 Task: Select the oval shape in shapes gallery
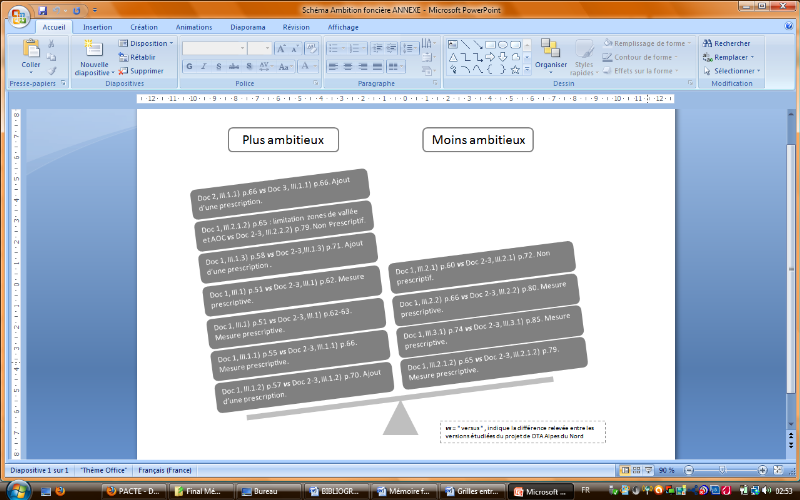pos(503,44)
